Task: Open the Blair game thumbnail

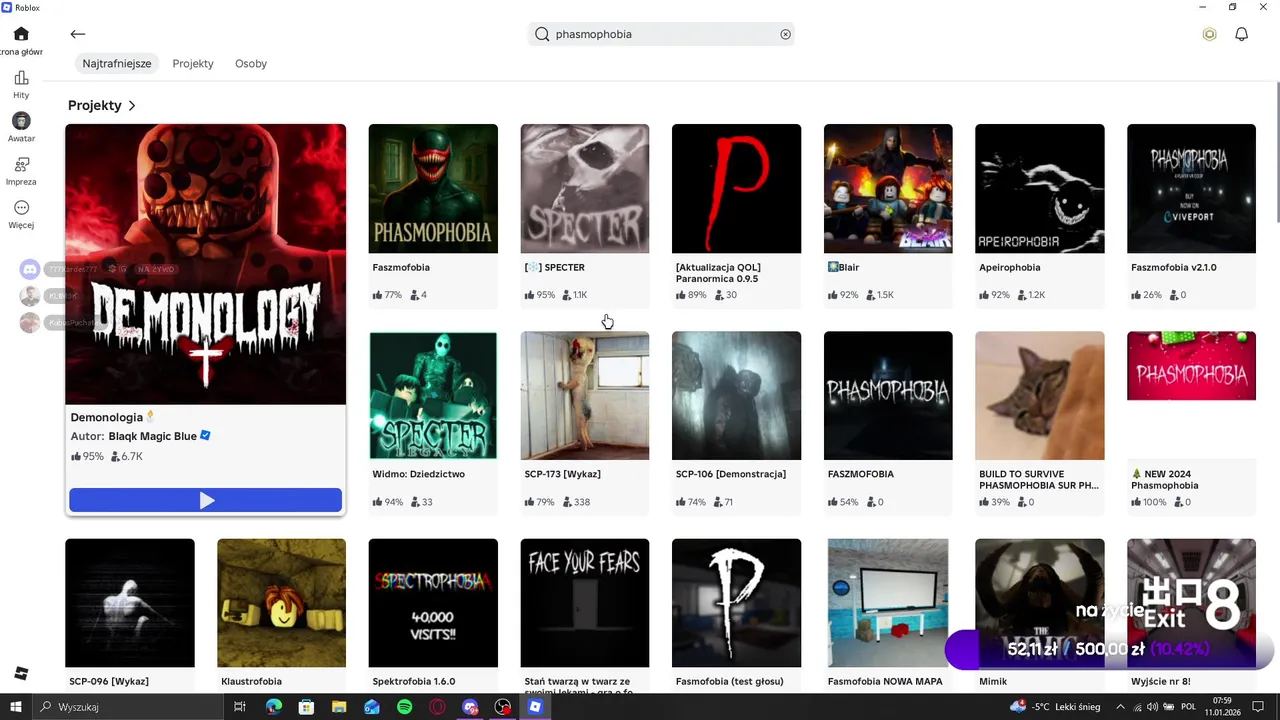Action: (888, 188)
